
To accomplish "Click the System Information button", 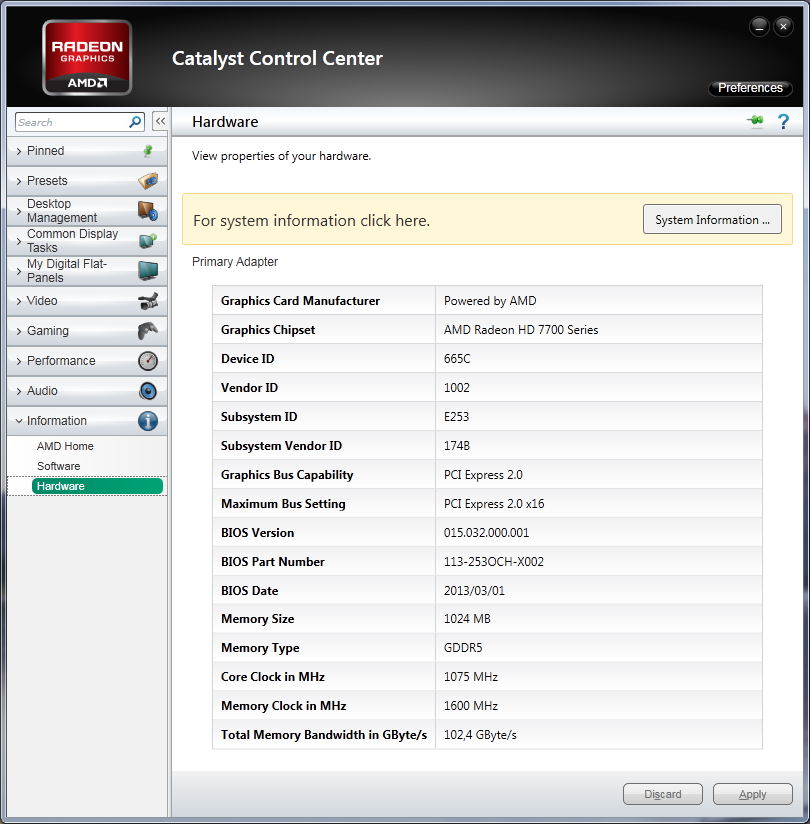I will tap(712, 219).
